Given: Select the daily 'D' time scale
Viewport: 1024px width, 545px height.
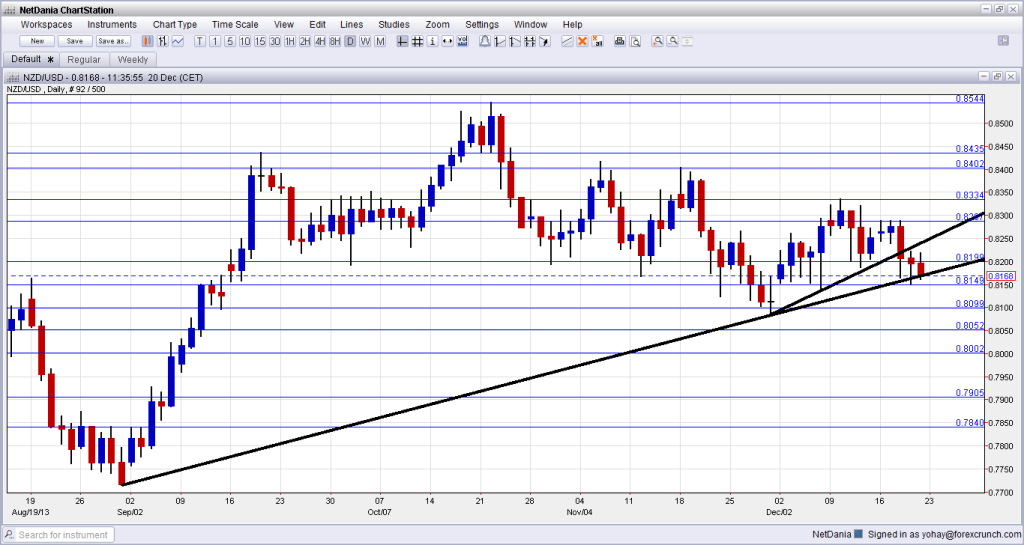Looking at the screenshot, I should [x=350, y=41].
